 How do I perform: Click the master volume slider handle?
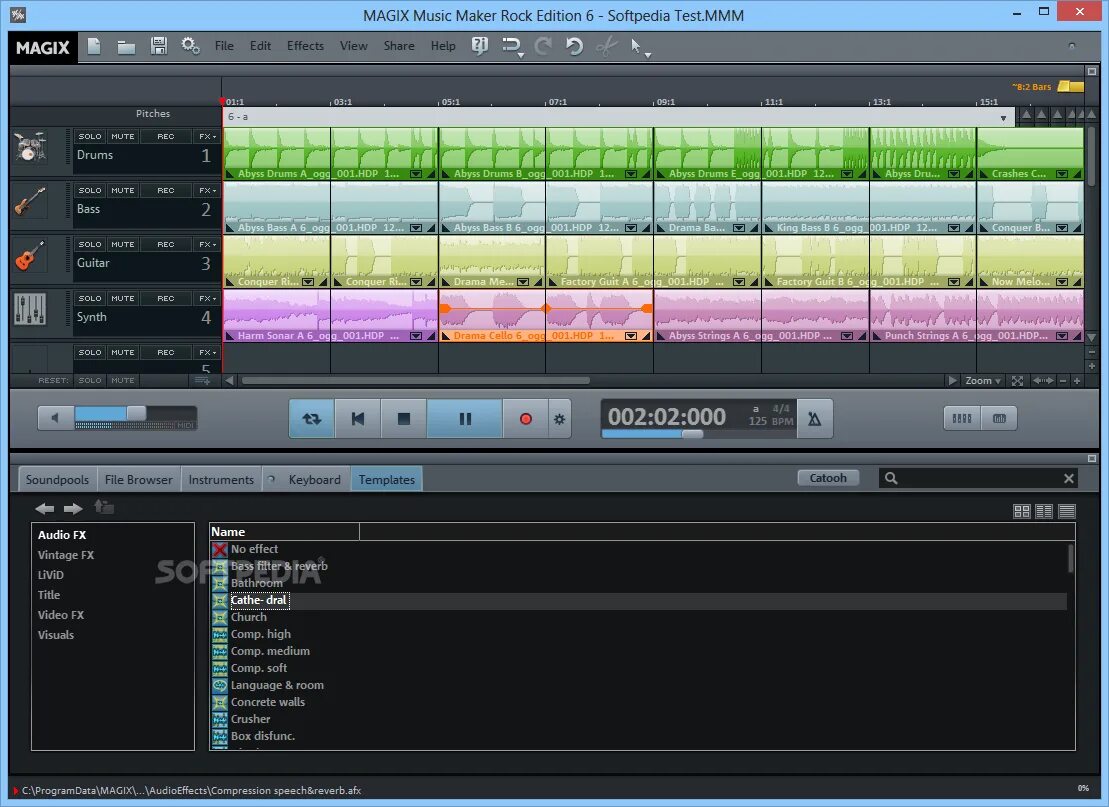click(x=137, y=414)
